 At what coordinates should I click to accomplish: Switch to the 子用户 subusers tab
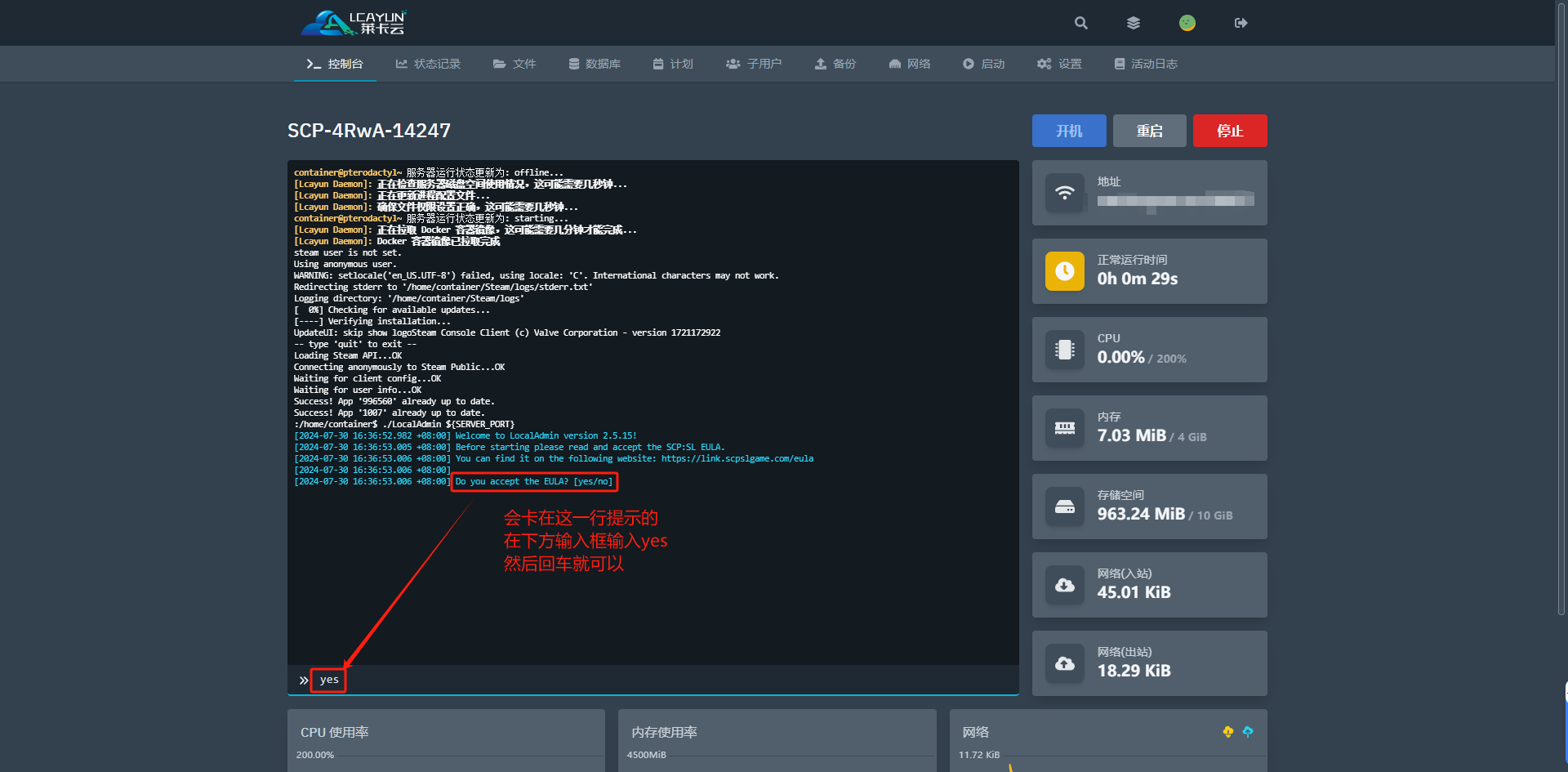coord(754,64)
